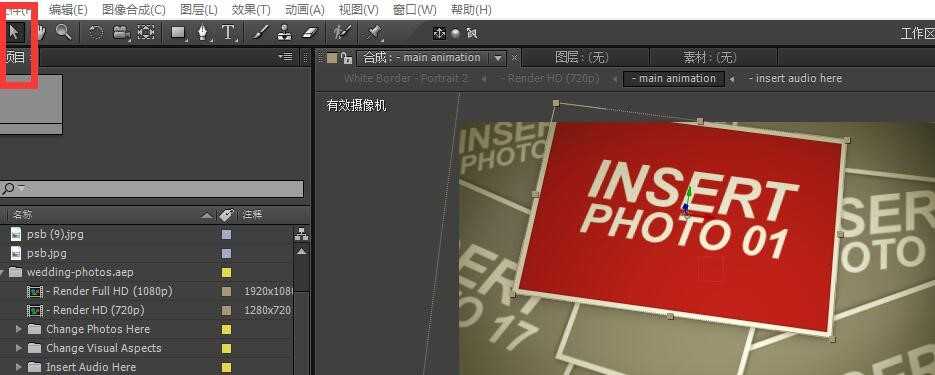
Task: Switch to the 图层: (无) tab
Action: click(581, 57)
